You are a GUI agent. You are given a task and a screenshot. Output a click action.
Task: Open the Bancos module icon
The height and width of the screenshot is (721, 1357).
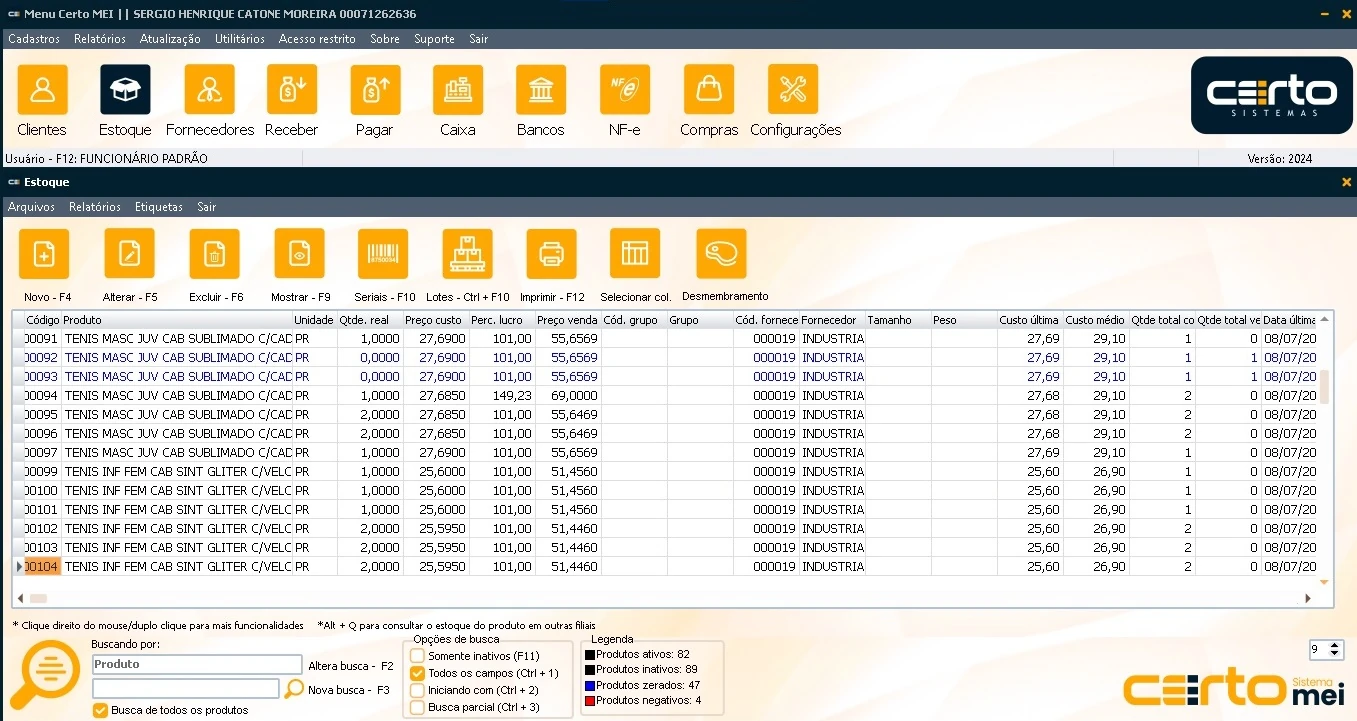point(541,90)
